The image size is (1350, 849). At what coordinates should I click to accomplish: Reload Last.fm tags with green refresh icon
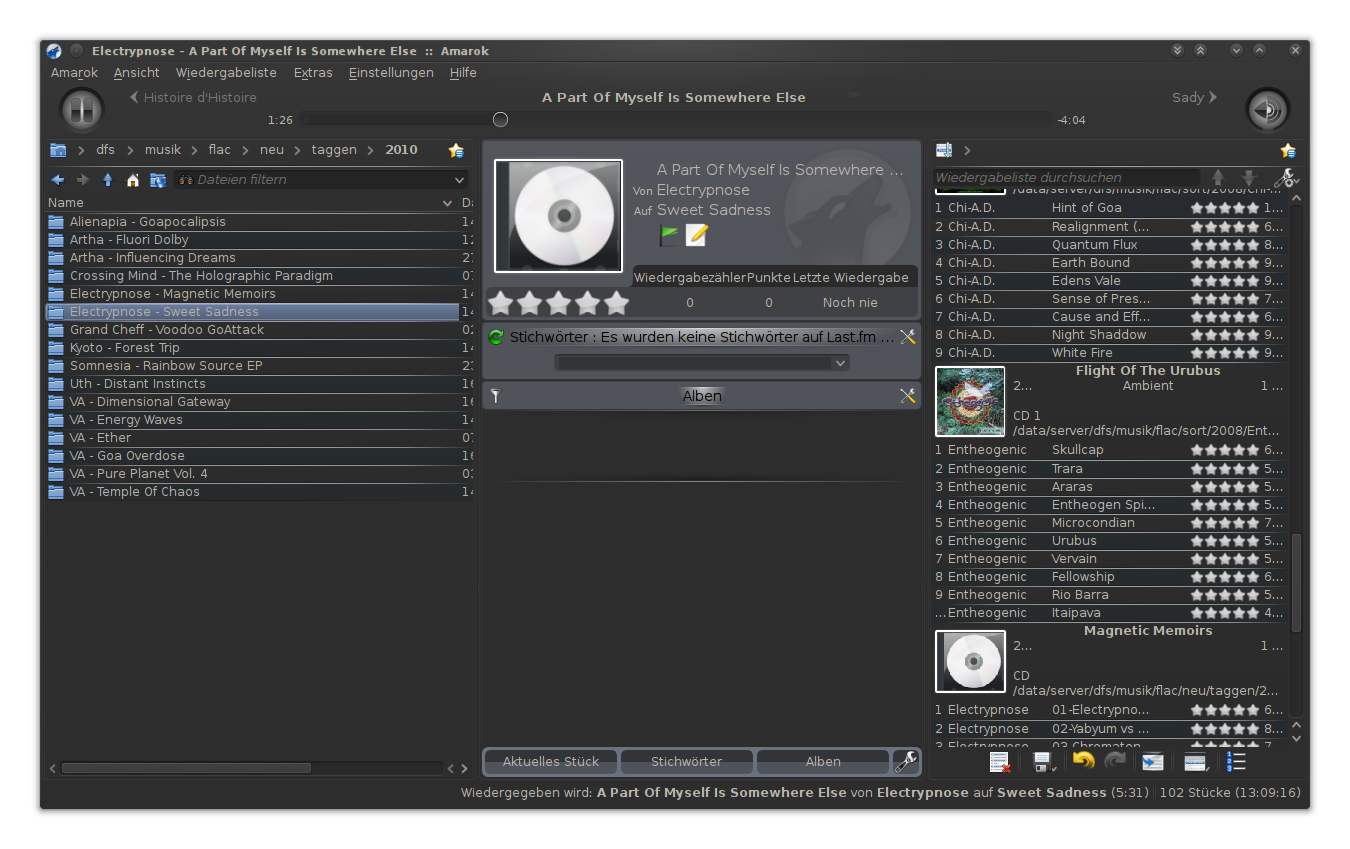(496, 337)
